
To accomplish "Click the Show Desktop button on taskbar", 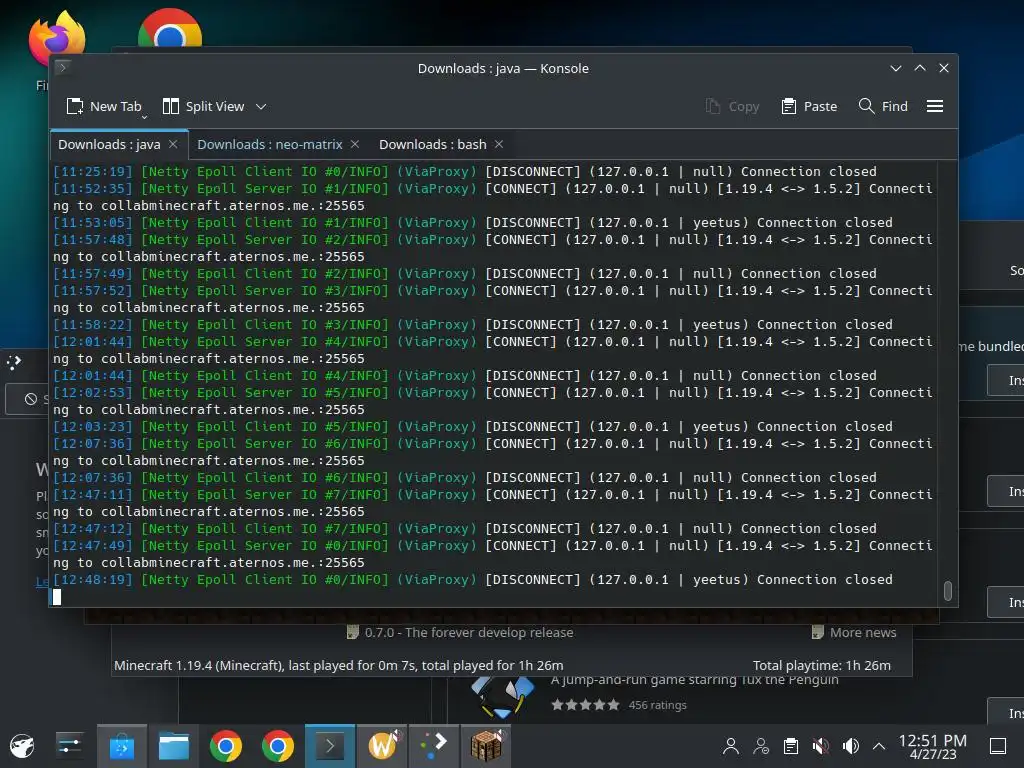I will coord(998,746).
